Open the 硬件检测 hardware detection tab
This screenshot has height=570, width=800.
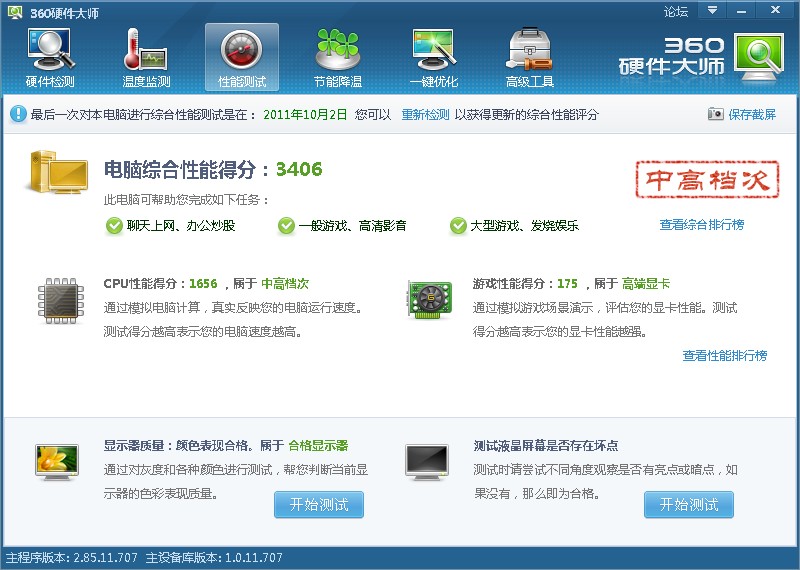click(50, 58)
